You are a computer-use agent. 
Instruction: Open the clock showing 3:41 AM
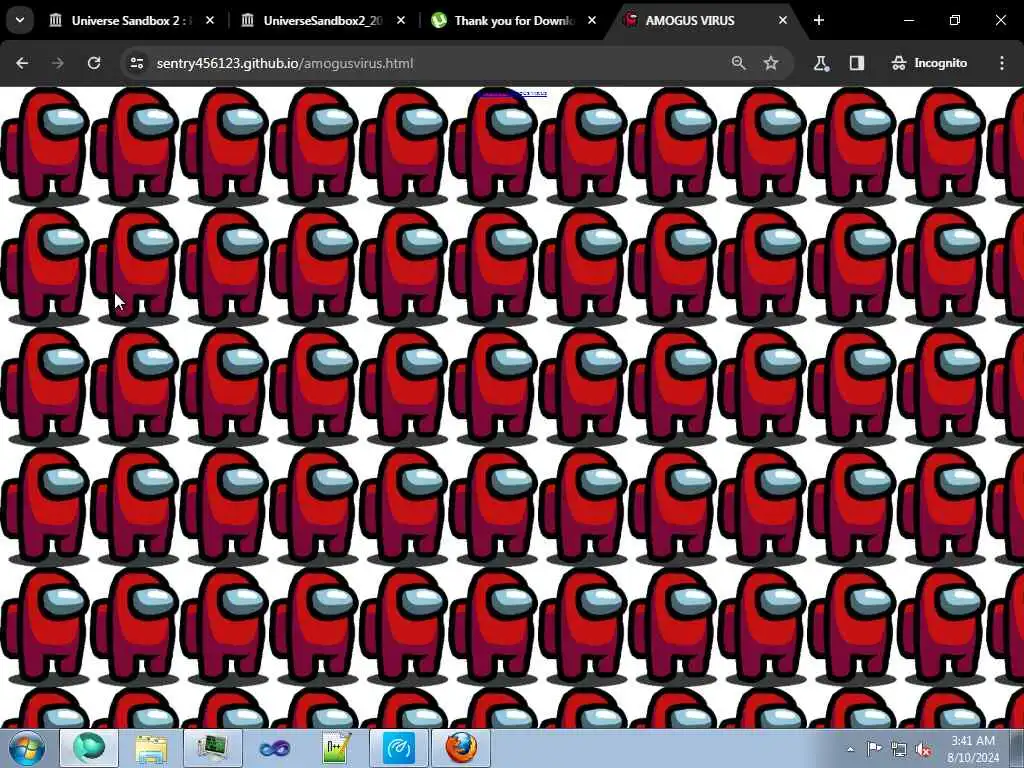(x=973, y=749)
